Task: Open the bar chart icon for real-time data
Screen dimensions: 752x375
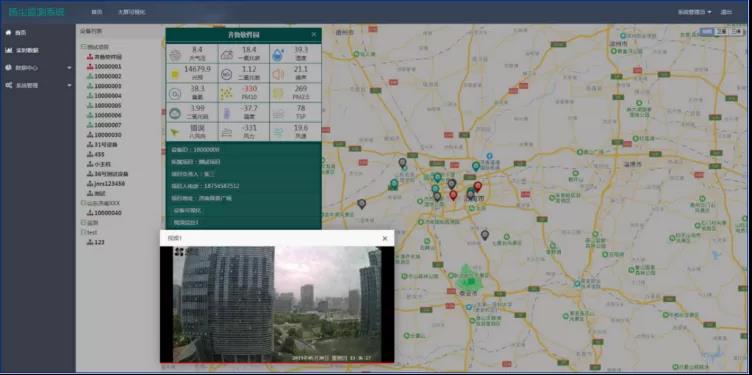Action: click(8, 50)
